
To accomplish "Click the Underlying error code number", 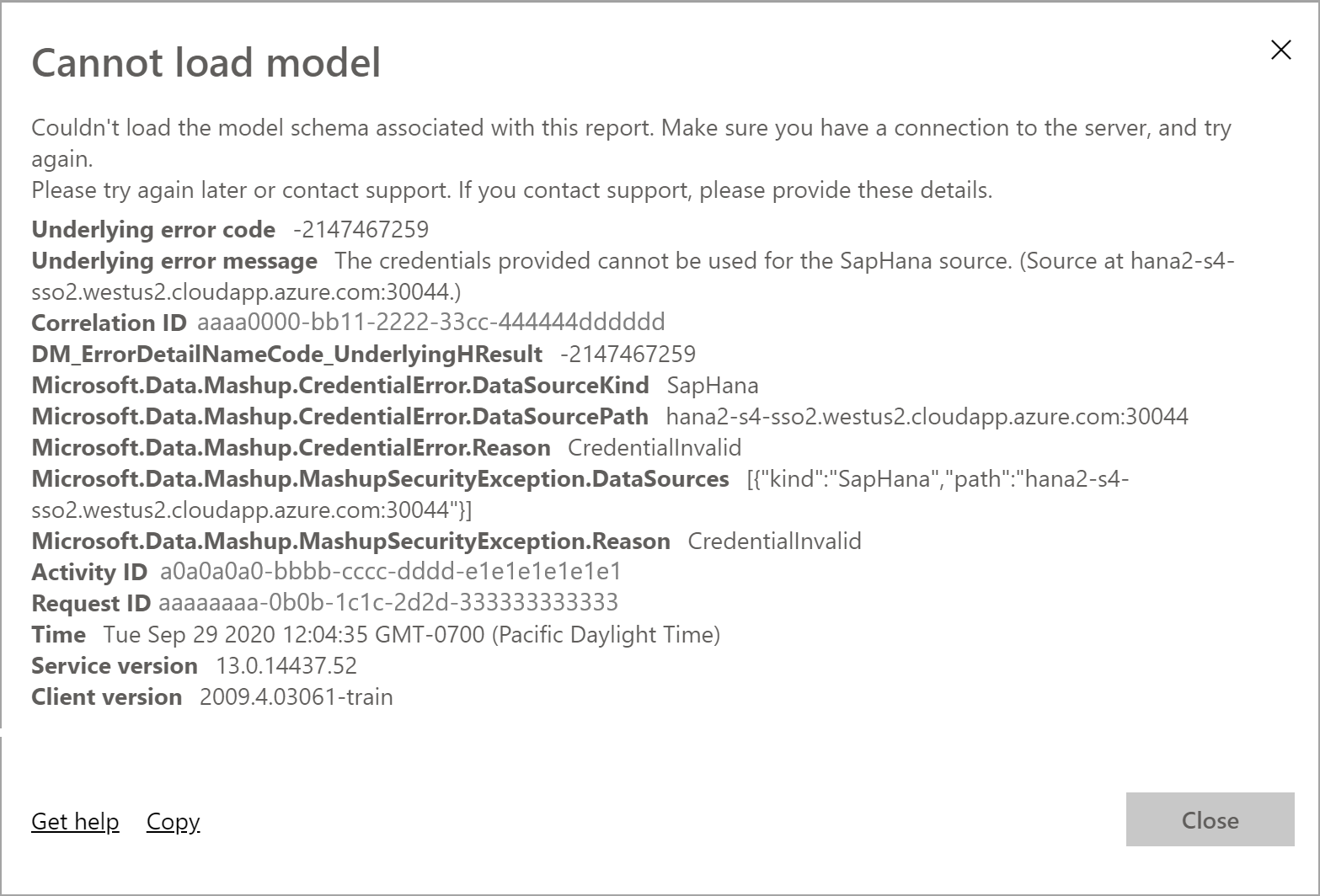I will click(x=361, y=229).
